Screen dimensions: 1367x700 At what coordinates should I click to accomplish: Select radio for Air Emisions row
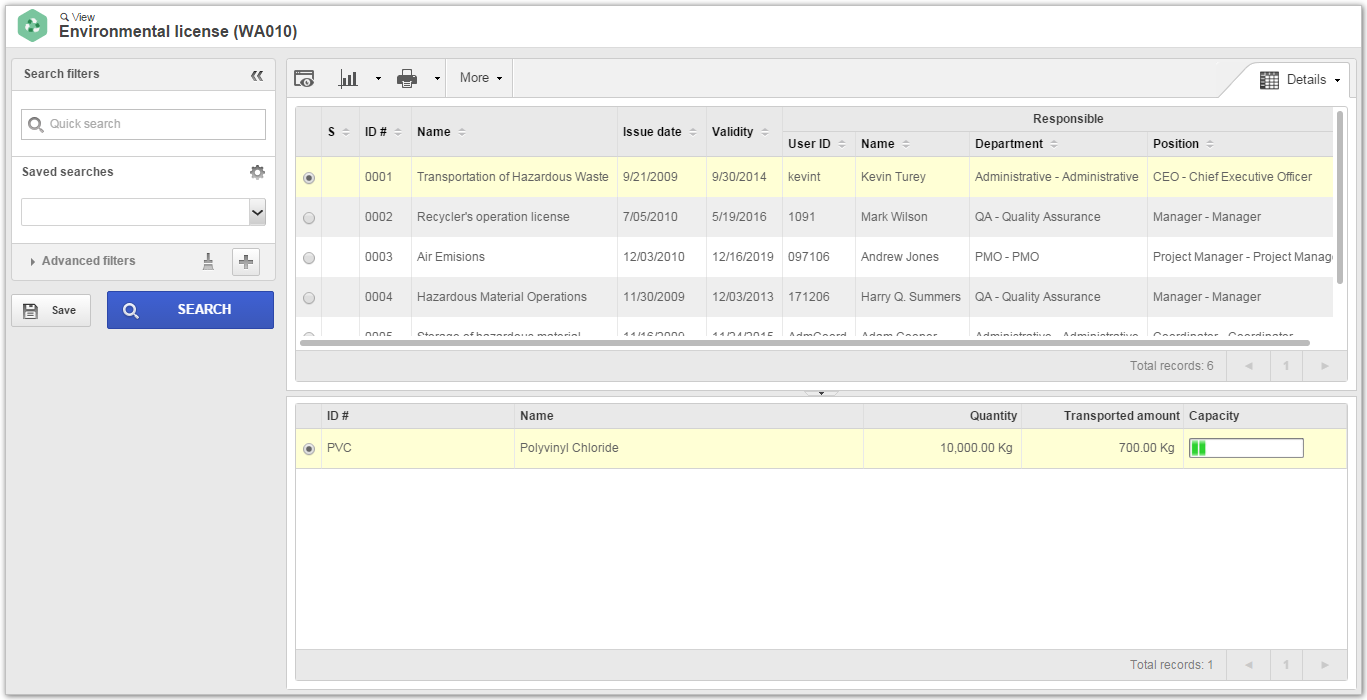point(309,258)
